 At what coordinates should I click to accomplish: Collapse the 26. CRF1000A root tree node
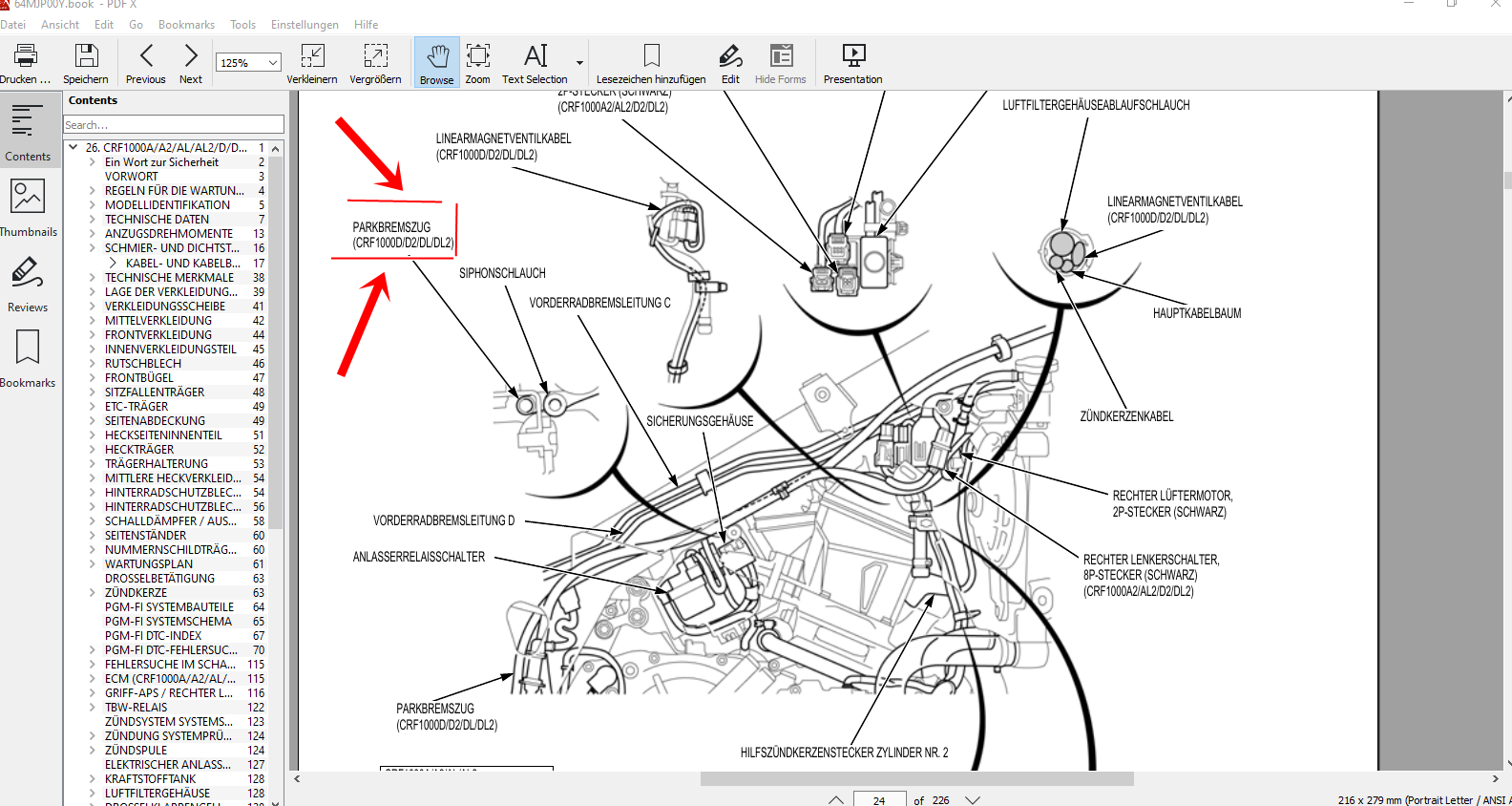coord(73,148)
